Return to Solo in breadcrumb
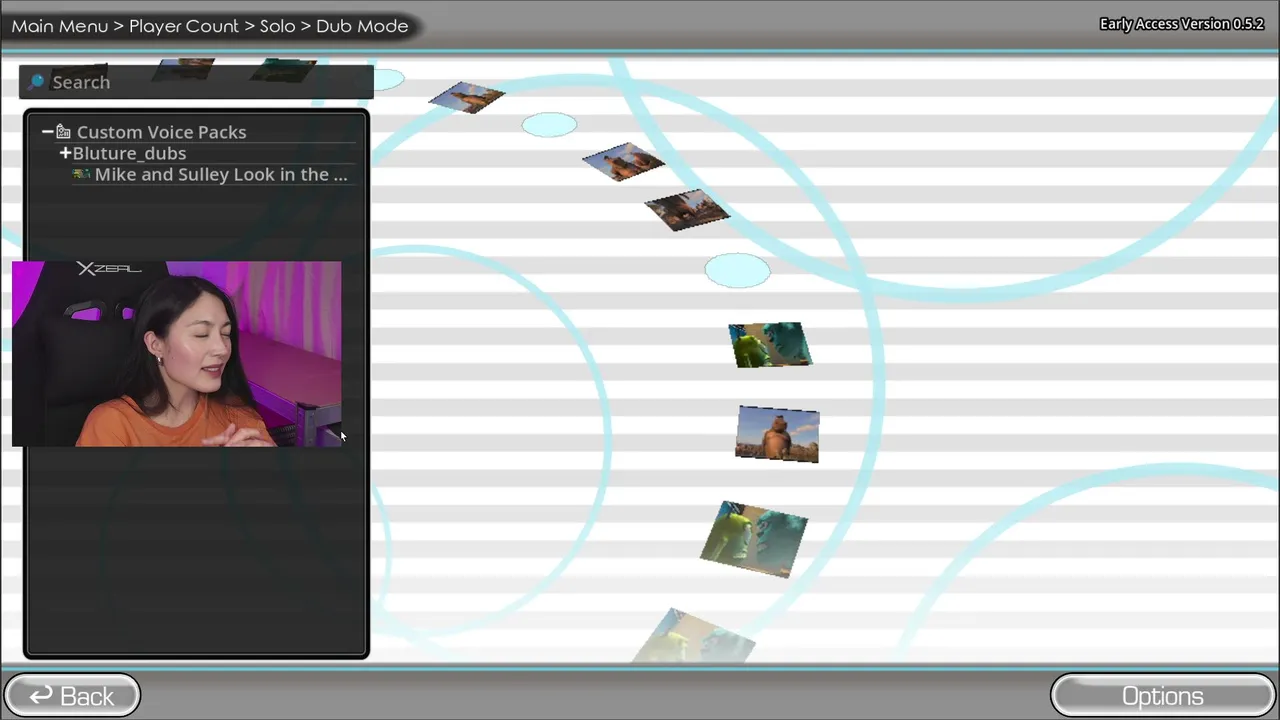Image resolution: width=1280 pixels, height=720 pixels. 278,26
